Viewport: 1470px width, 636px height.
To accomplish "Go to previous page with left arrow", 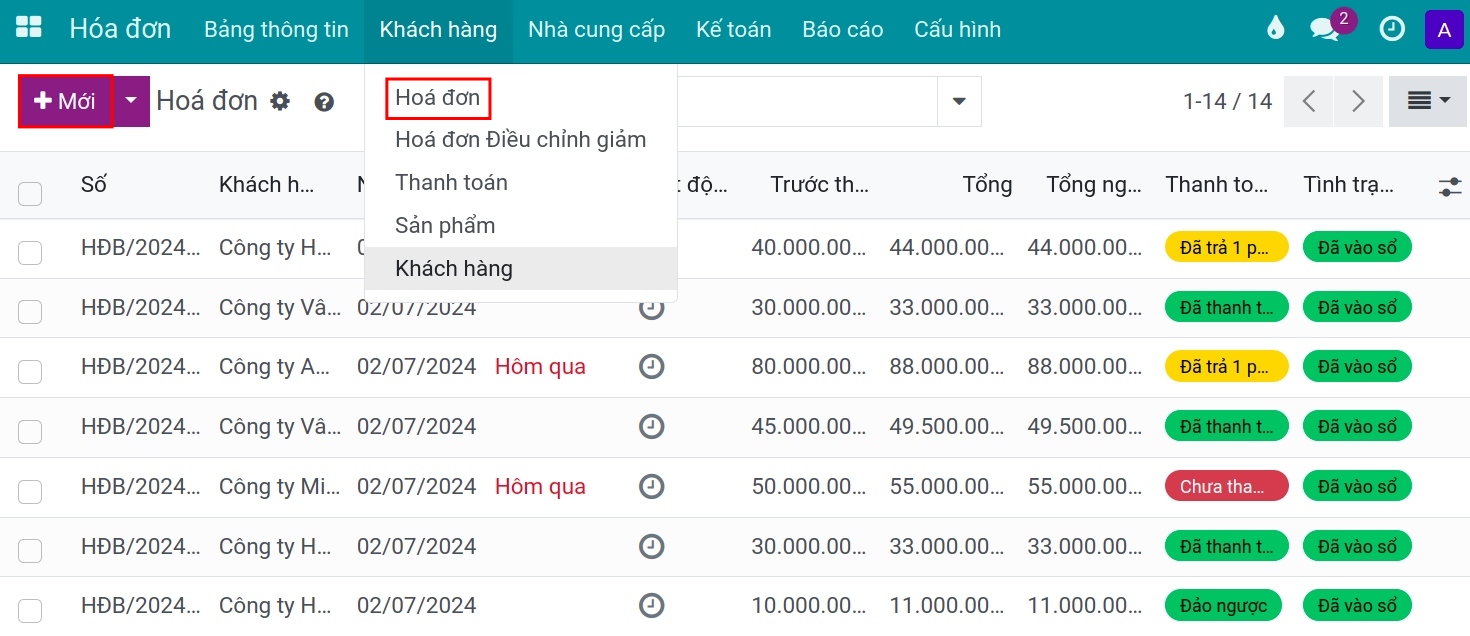I will click(x=1308, y=101).
